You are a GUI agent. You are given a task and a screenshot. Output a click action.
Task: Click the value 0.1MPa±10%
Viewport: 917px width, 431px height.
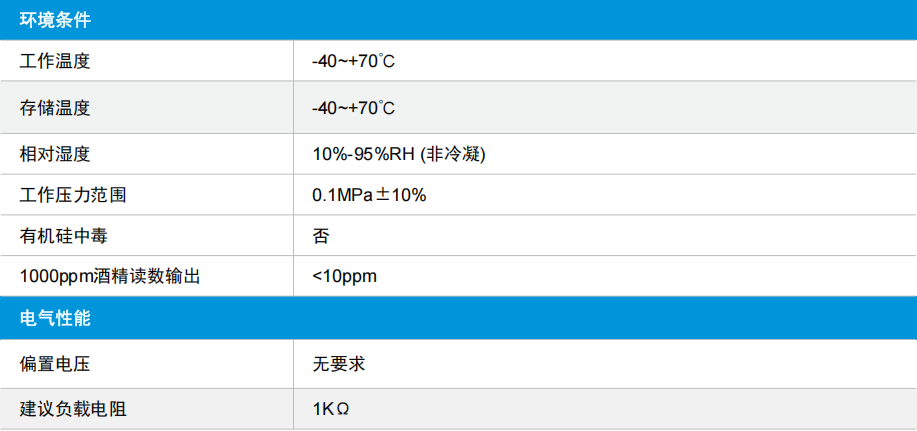[369, 195]
